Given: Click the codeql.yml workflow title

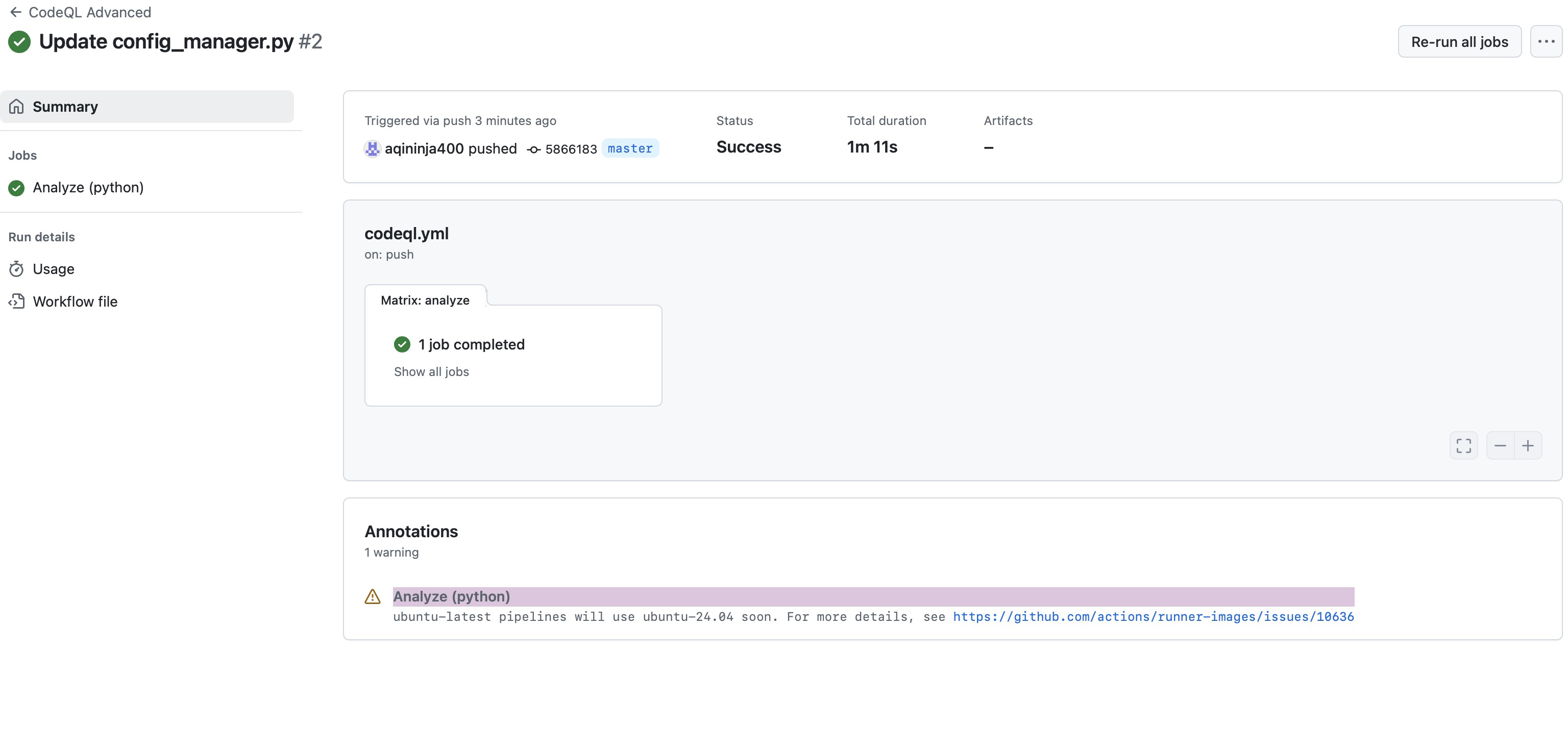Looking at the screenshot, I should click(406, 233).
